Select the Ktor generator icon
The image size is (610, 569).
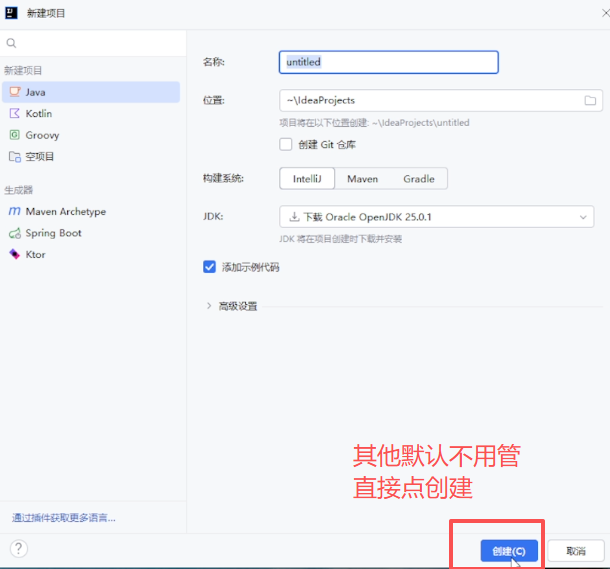[15, 255]
